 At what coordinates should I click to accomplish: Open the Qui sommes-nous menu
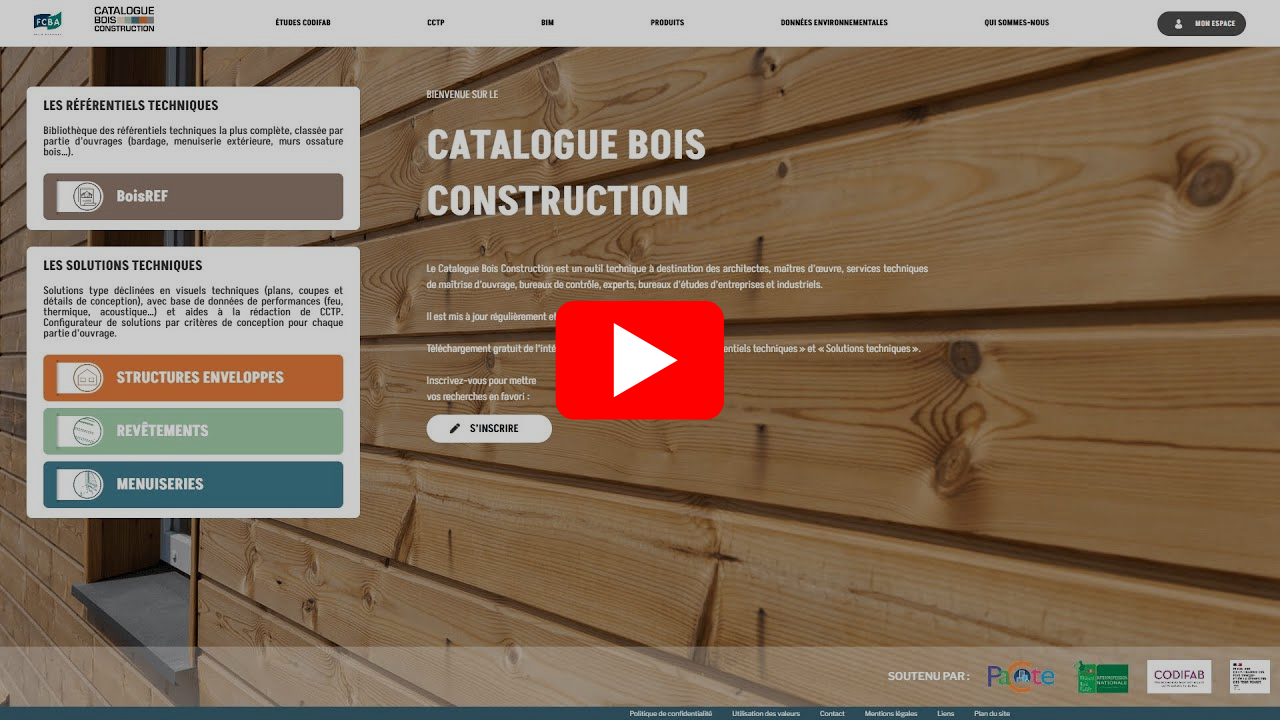(1016, 23)
